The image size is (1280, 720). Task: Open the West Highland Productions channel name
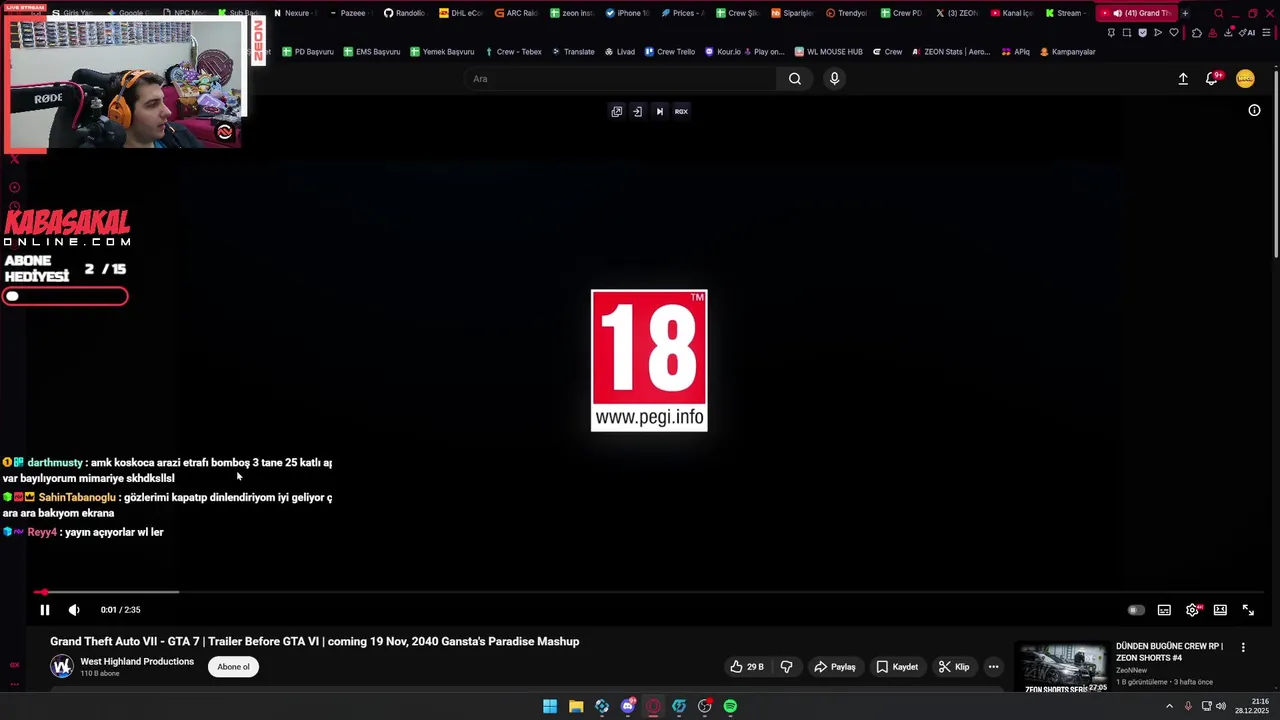coord(137,662)
